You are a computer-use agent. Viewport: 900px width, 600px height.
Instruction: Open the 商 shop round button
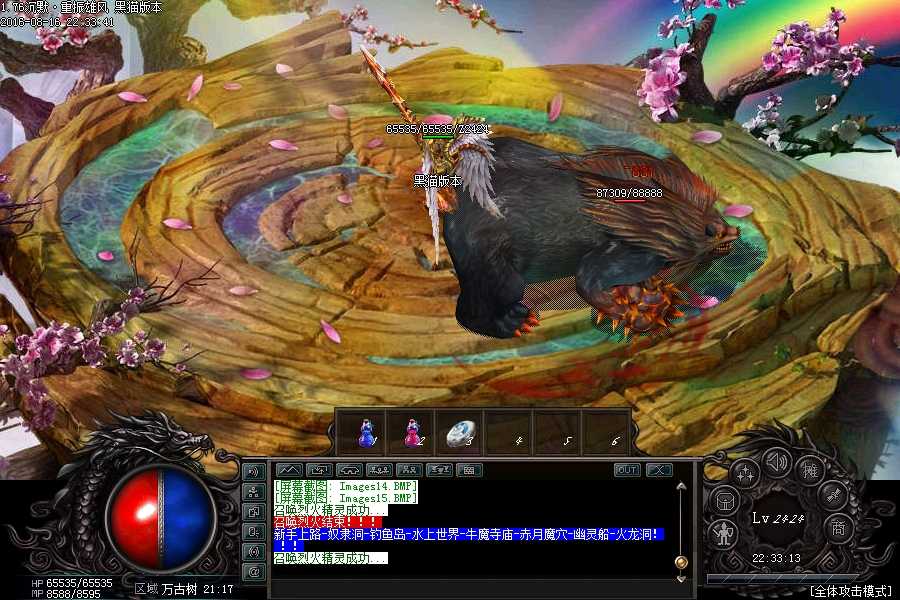838,527
